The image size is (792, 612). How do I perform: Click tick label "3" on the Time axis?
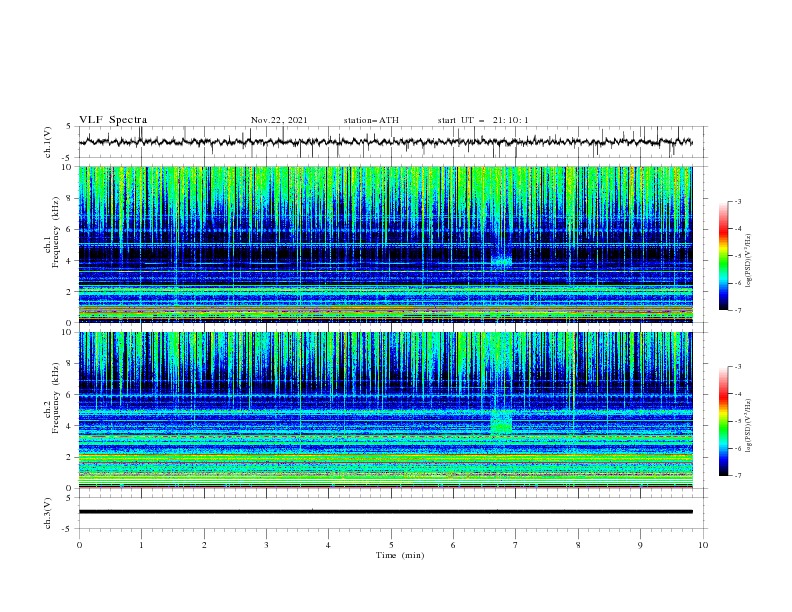[266, 545]
